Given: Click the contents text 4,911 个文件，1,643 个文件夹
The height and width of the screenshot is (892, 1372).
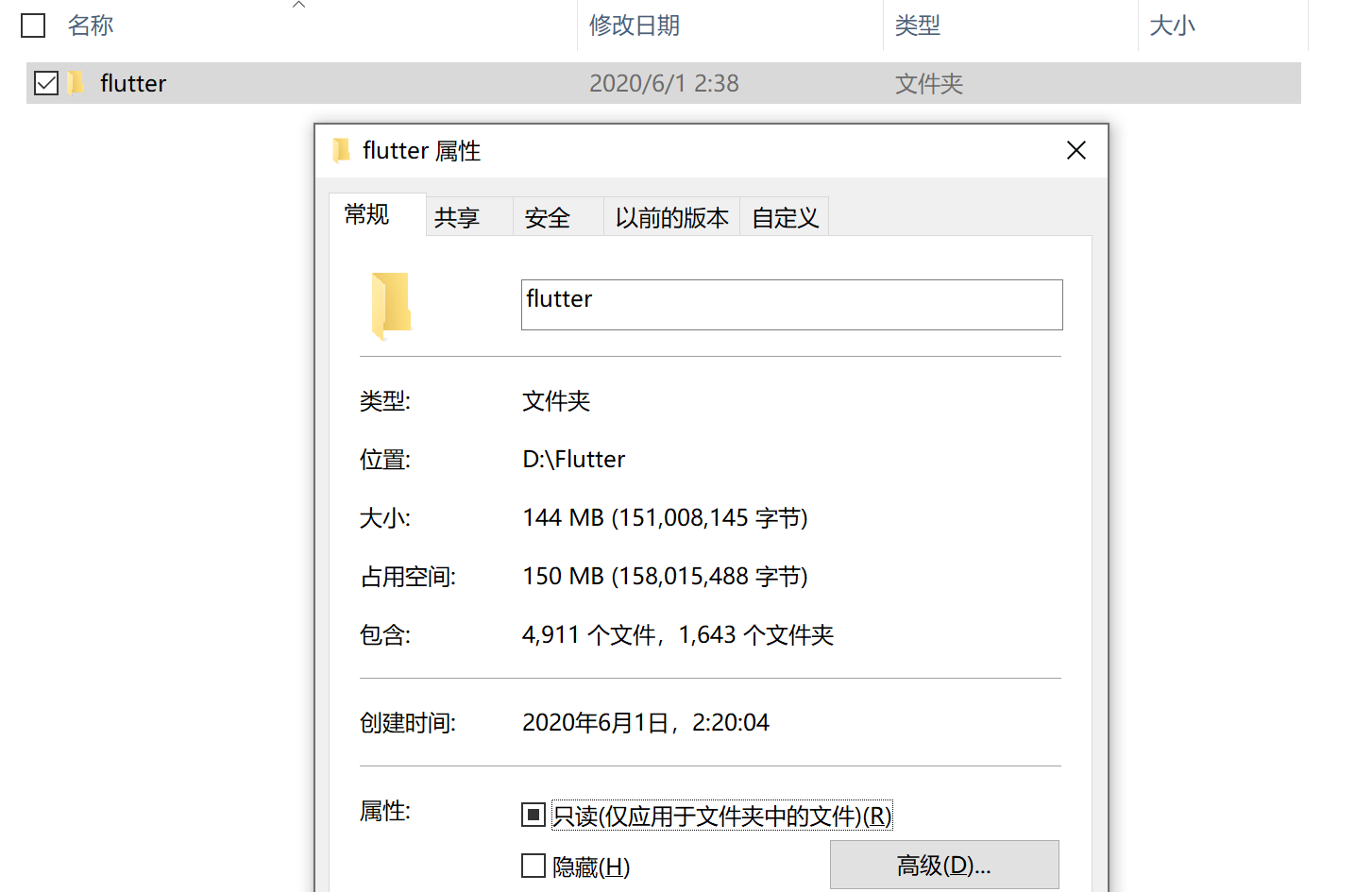Looking at the screenshot, I should coord(678,634).
